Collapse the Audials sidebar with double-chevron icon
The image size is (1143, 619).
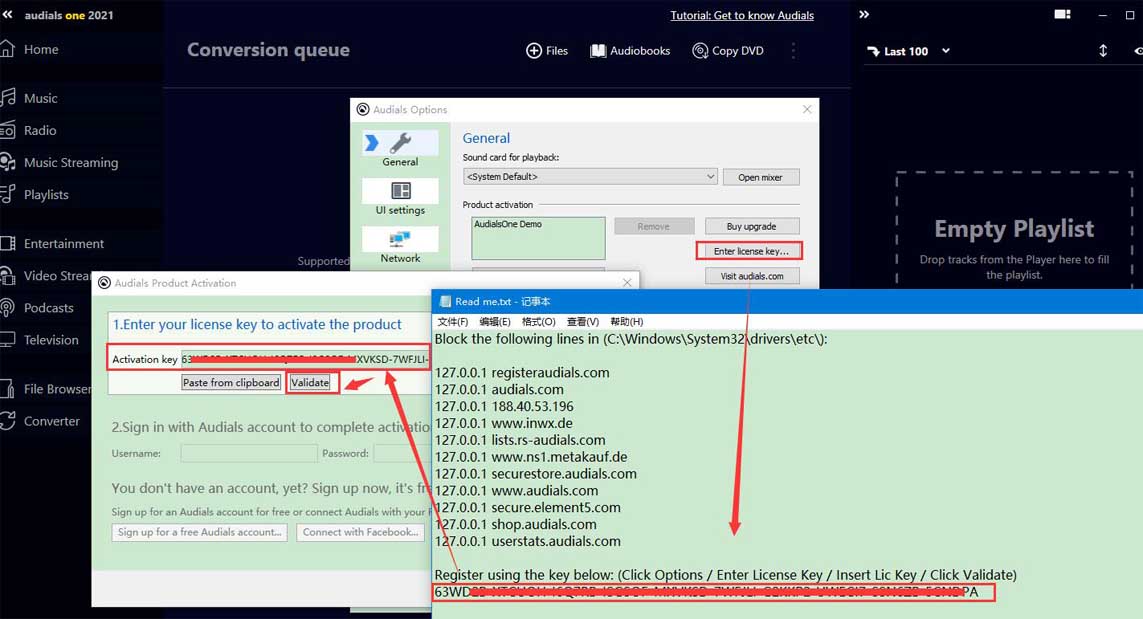[7, 15]
